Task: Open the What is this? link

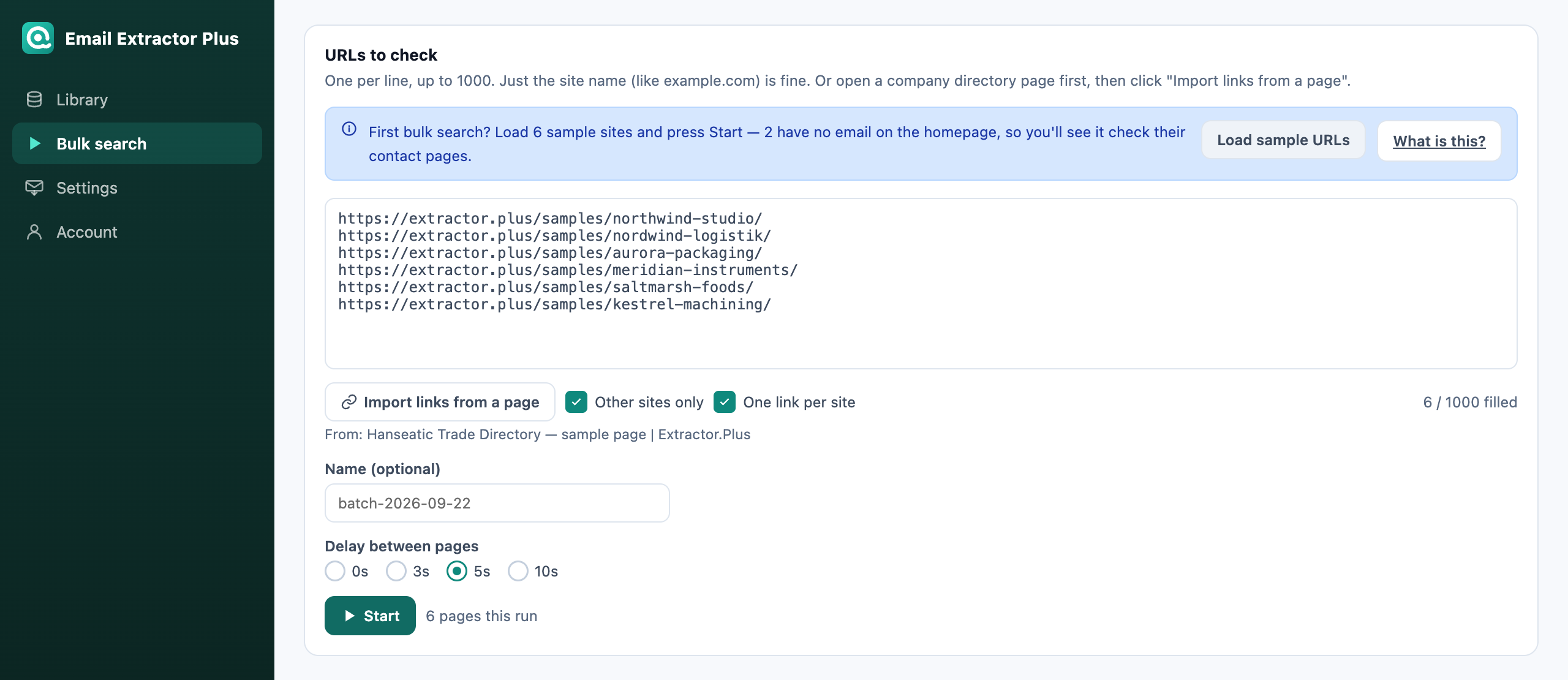Action: point(1439,141)
